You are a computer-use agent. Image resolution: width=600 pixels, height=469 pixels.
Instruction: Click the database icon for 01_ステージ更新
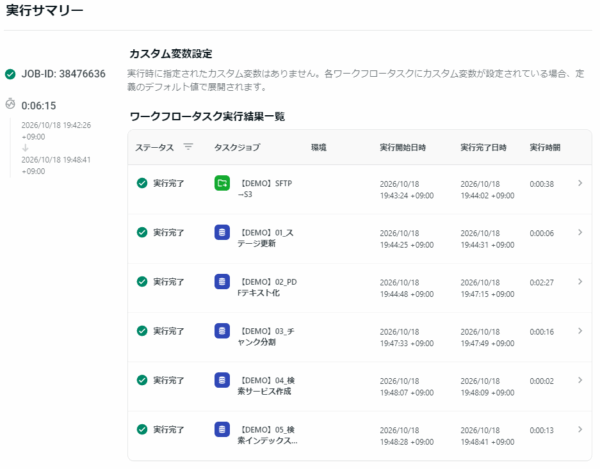222,232
